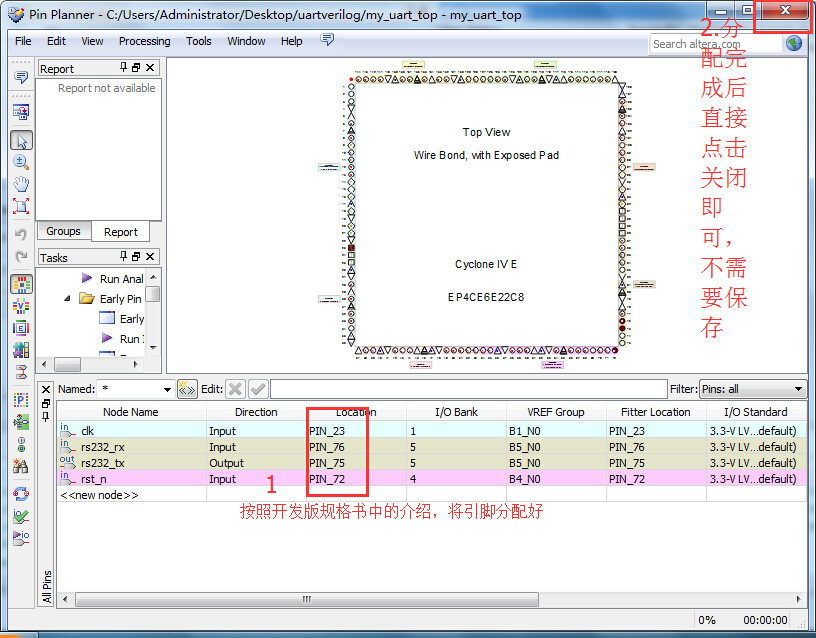Click the io purple play arrow icon
The height and width of the screenshot is (638, 816).
tap(21, 537)
